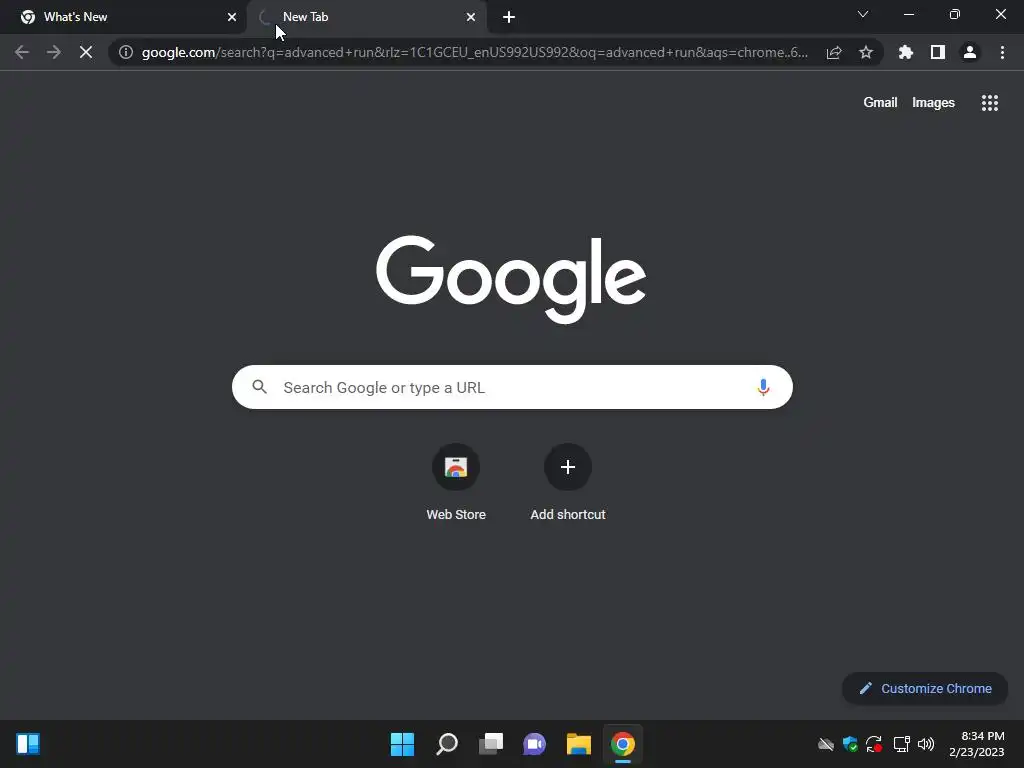Open the Web Store shortcut
The width and height of the screenshot is (1024, 768).
(x=456, y=482)
